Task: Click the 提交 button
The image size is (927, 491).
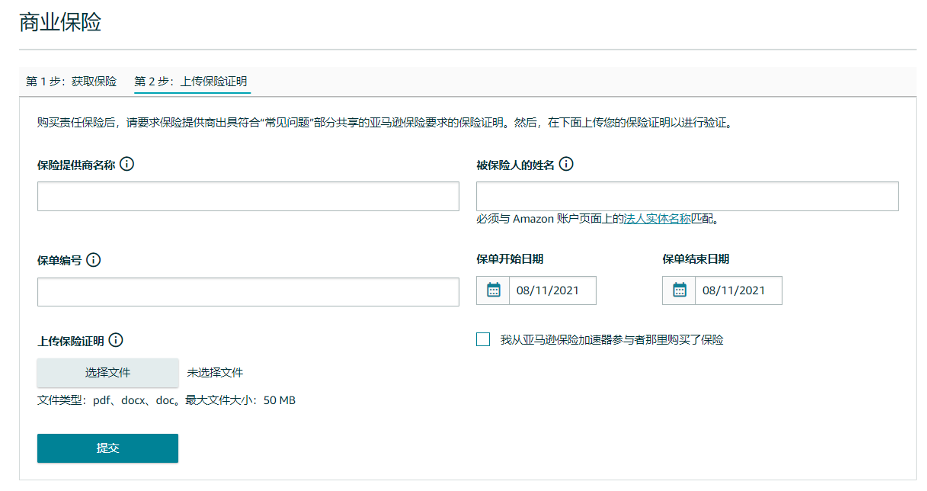Action: [x=108, y=448]
